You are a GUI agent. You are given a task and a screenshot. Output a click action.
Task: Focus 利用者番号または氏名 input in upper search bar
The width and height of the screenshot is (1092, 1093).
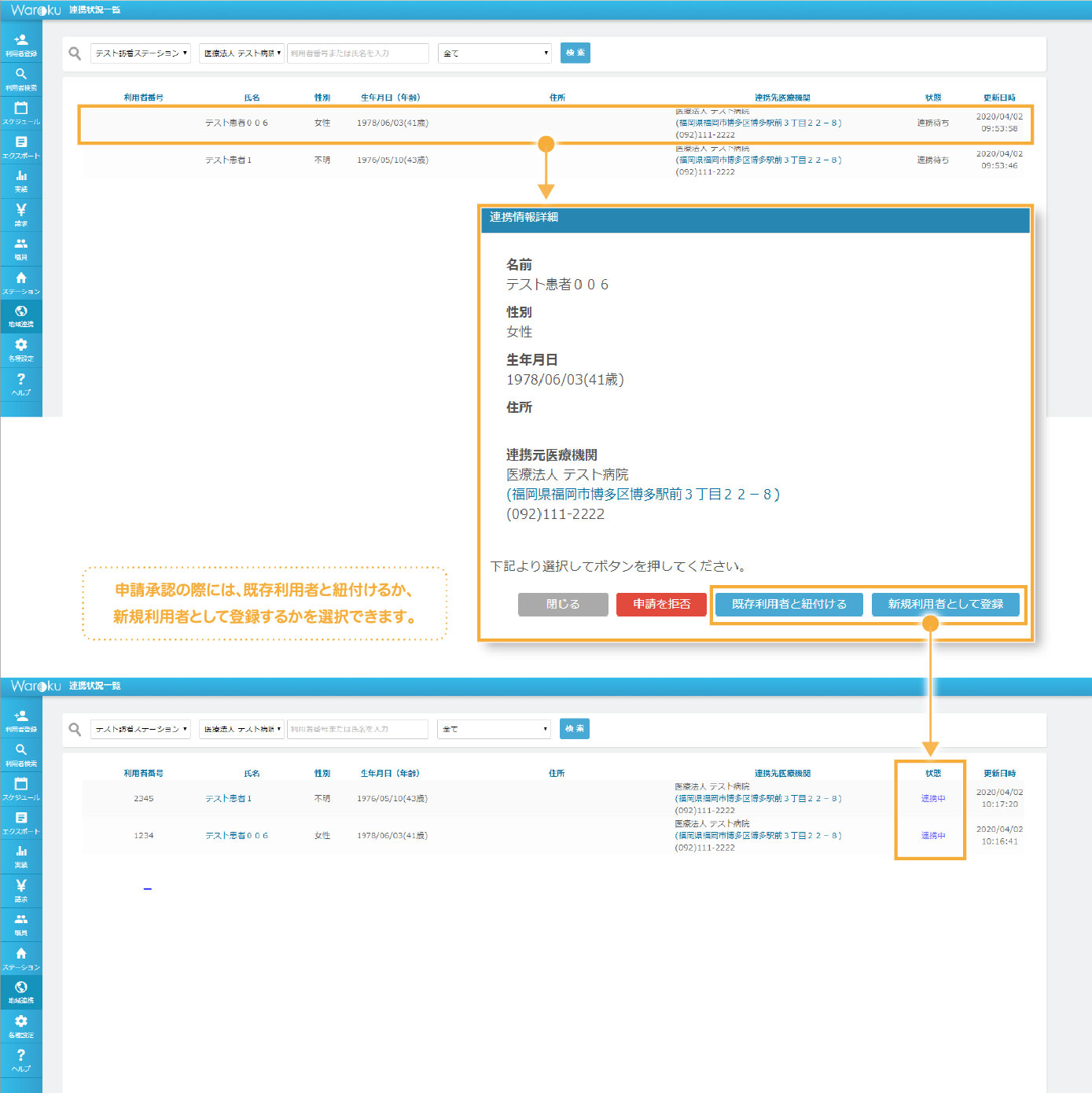point(358,53)
